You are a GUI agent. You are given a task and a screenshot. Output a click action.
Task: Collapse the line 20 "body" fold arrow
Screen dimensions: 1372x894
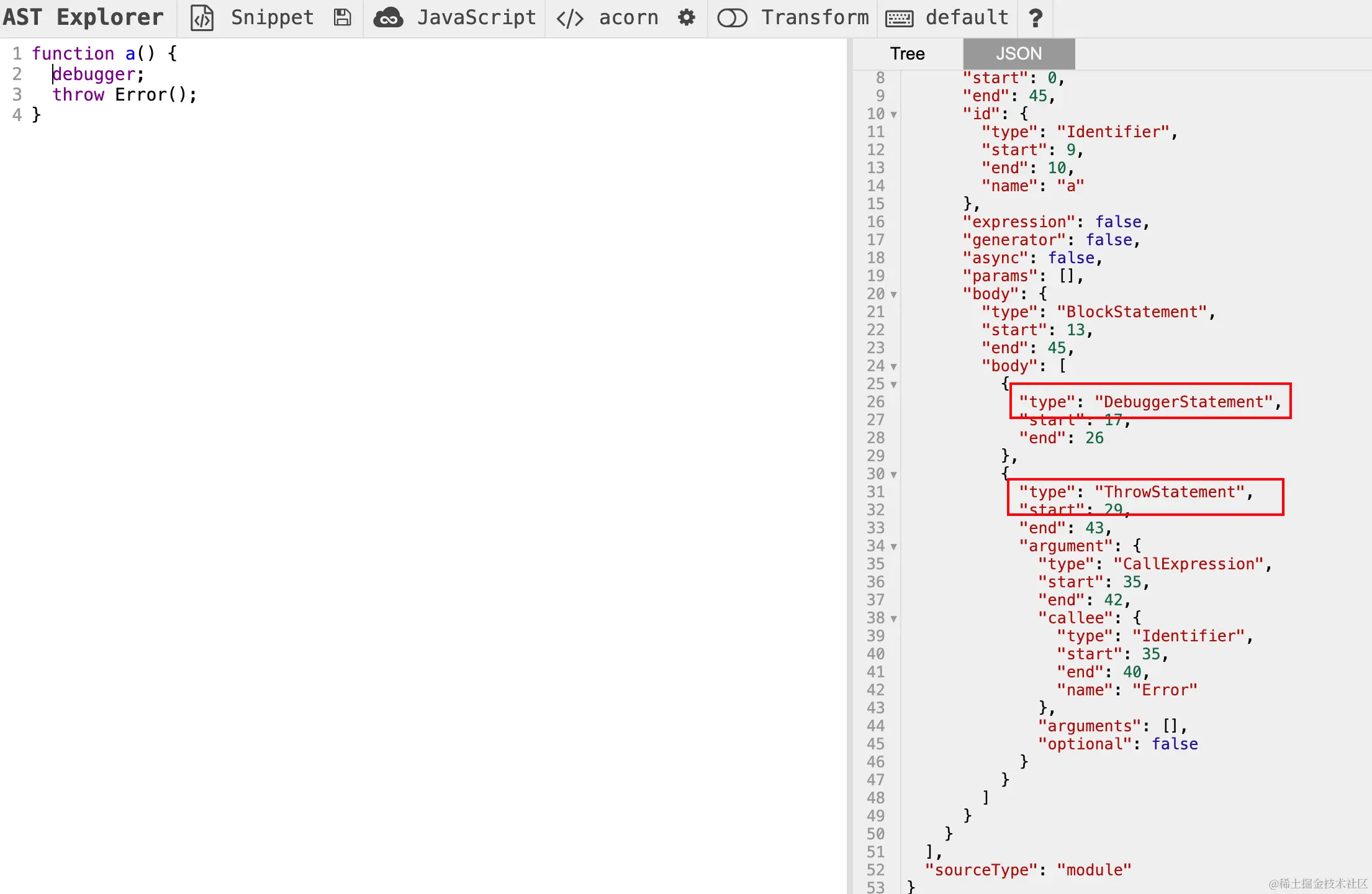pyautogui.click(x=894, y=295)
